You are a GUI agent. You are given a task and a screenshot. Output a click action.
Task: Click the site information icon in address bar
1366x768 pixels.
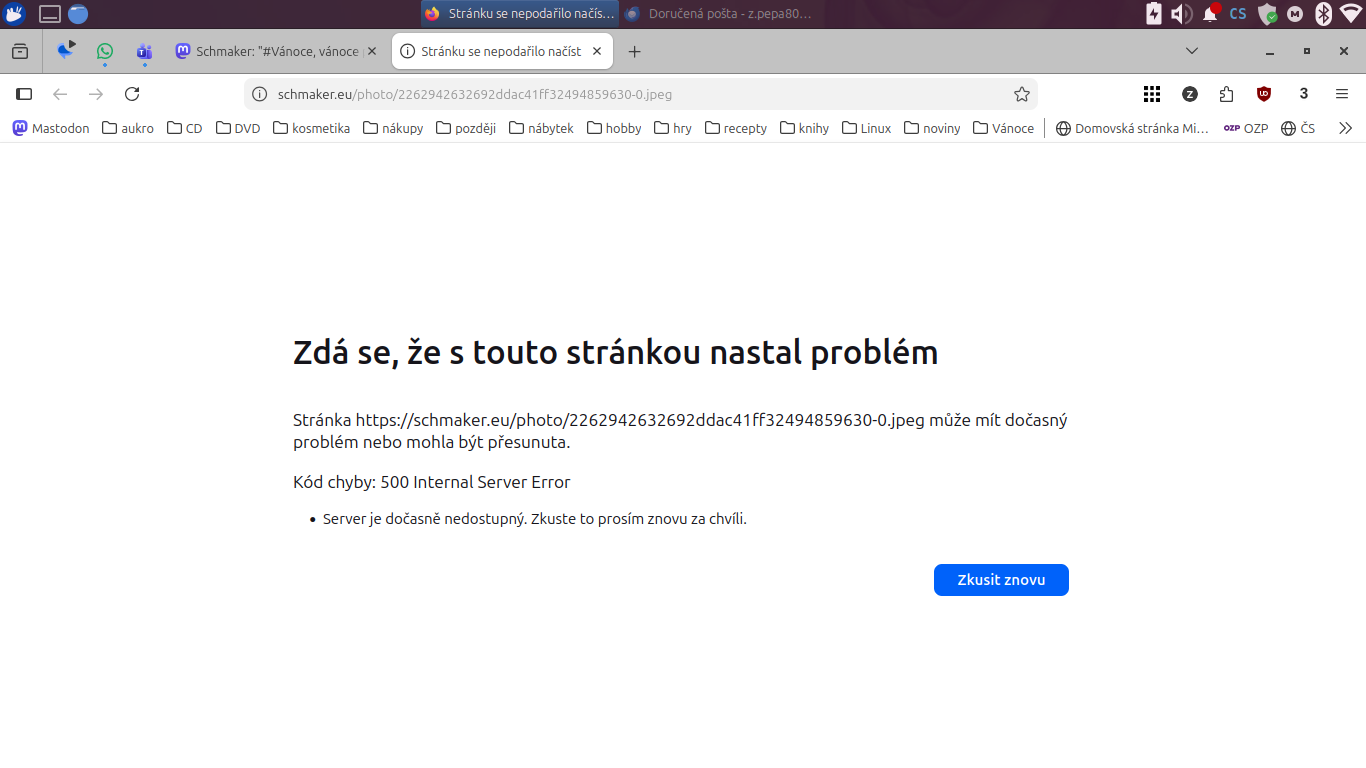point(260,94)
